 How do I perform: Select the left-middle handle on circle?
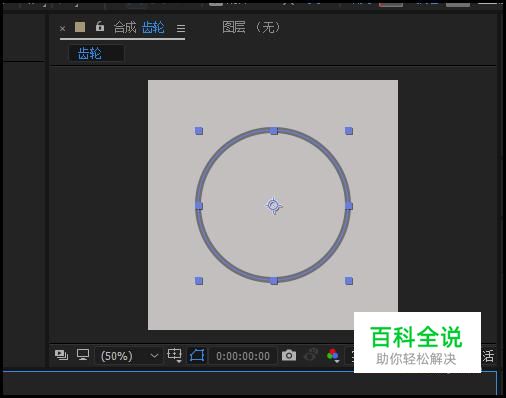click(x=199, y=206)
